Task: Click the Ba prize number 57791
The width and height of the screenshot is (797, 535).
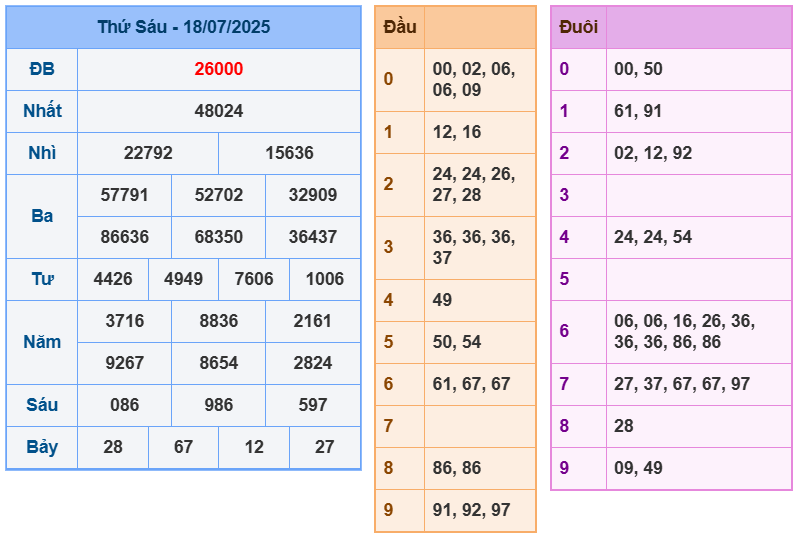Action: click(x=124, y=195)
